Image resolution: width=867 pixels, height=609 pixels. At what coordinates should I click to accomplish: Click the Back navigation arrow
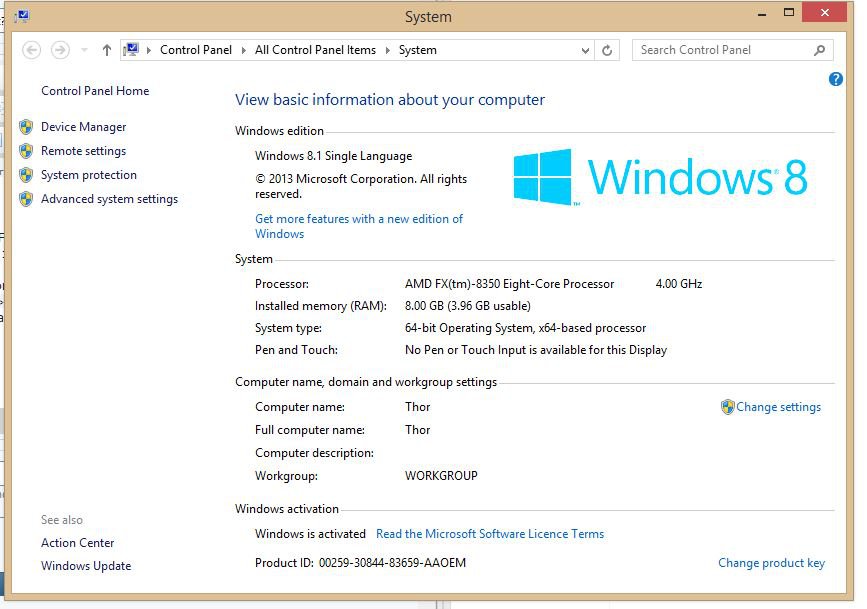(32, 50)
